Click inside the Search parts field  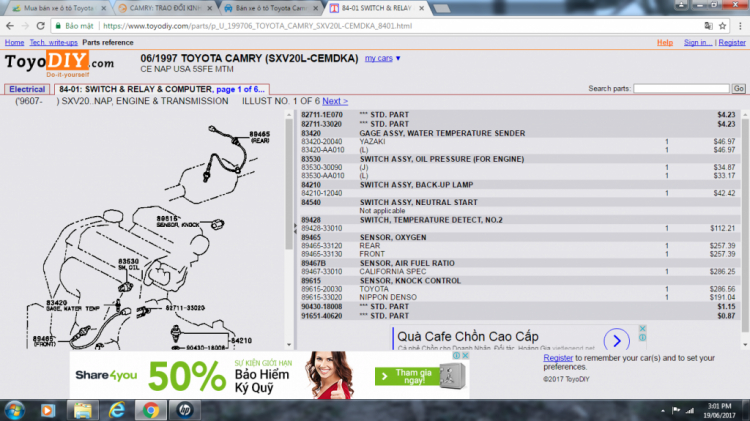(x=681, y=89)
